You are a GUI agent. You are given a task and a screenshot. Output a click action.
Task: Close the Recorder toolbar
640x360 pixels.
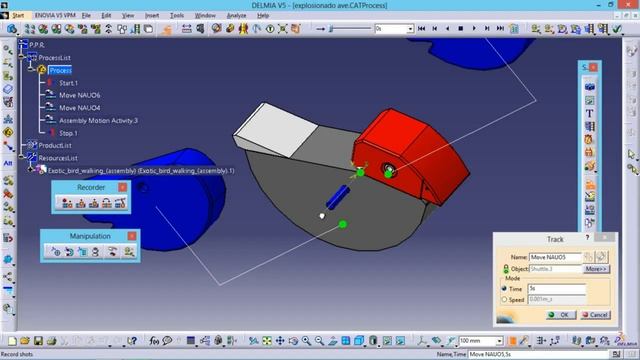[122, 187]
